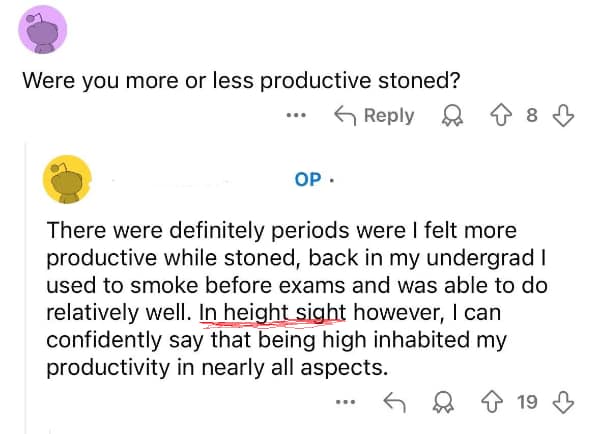The height and width of the screenshot is (434, 600).
Task: Open the three-dot menu on OP's reply
Action: (345, 402)
